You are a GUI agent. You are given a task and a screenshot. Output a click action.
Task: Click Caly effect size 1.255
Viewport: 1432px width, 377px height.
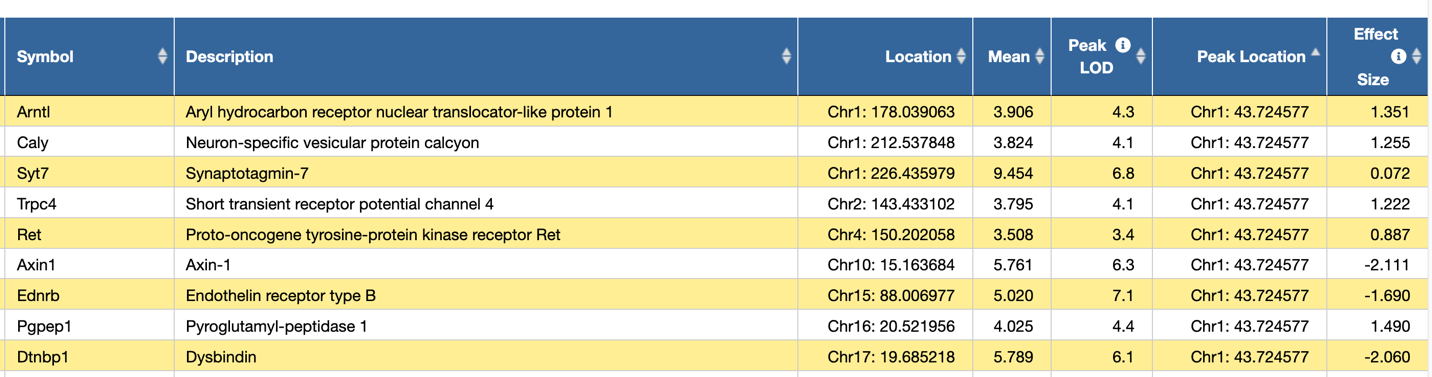(x=1390, y=143)
